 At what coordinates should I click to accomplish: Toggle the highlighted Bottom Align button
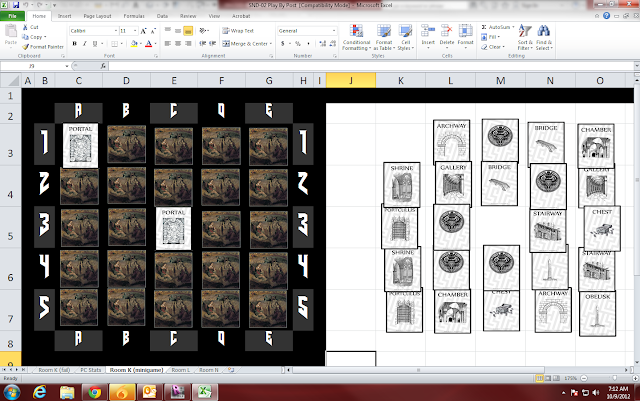pos(188,31)
